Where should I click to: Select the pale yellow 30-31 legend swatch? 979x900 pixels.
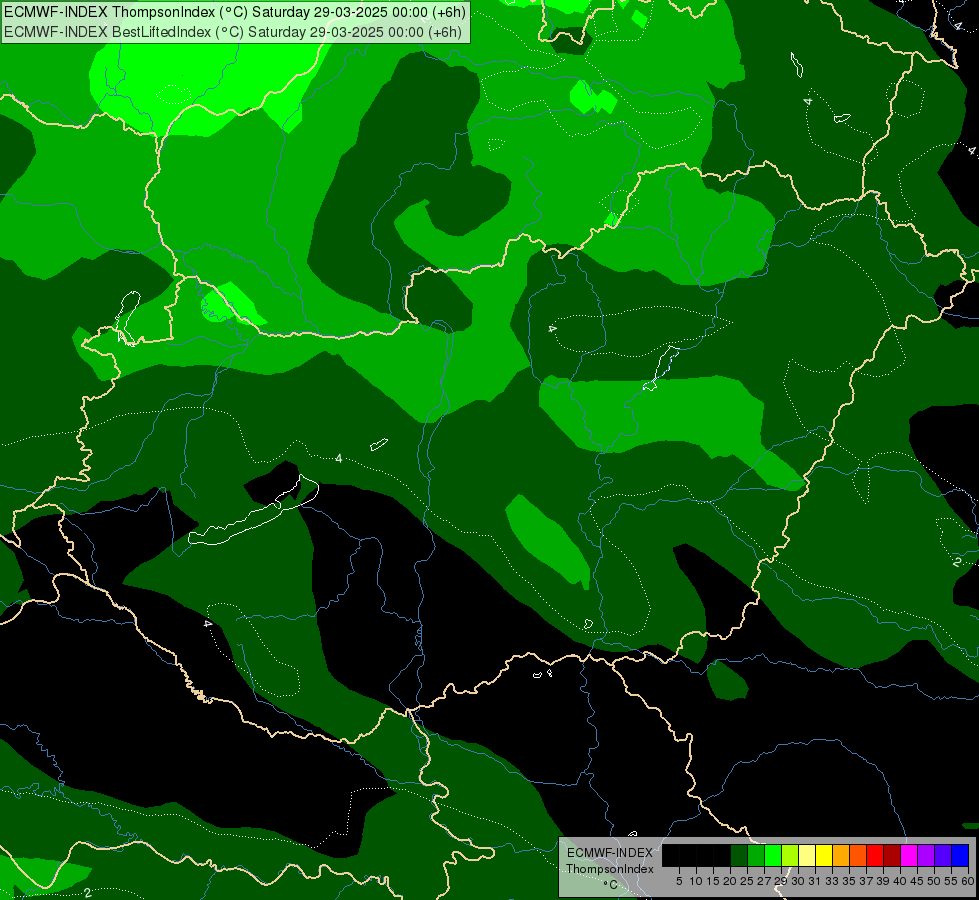[x=807, y=855]
